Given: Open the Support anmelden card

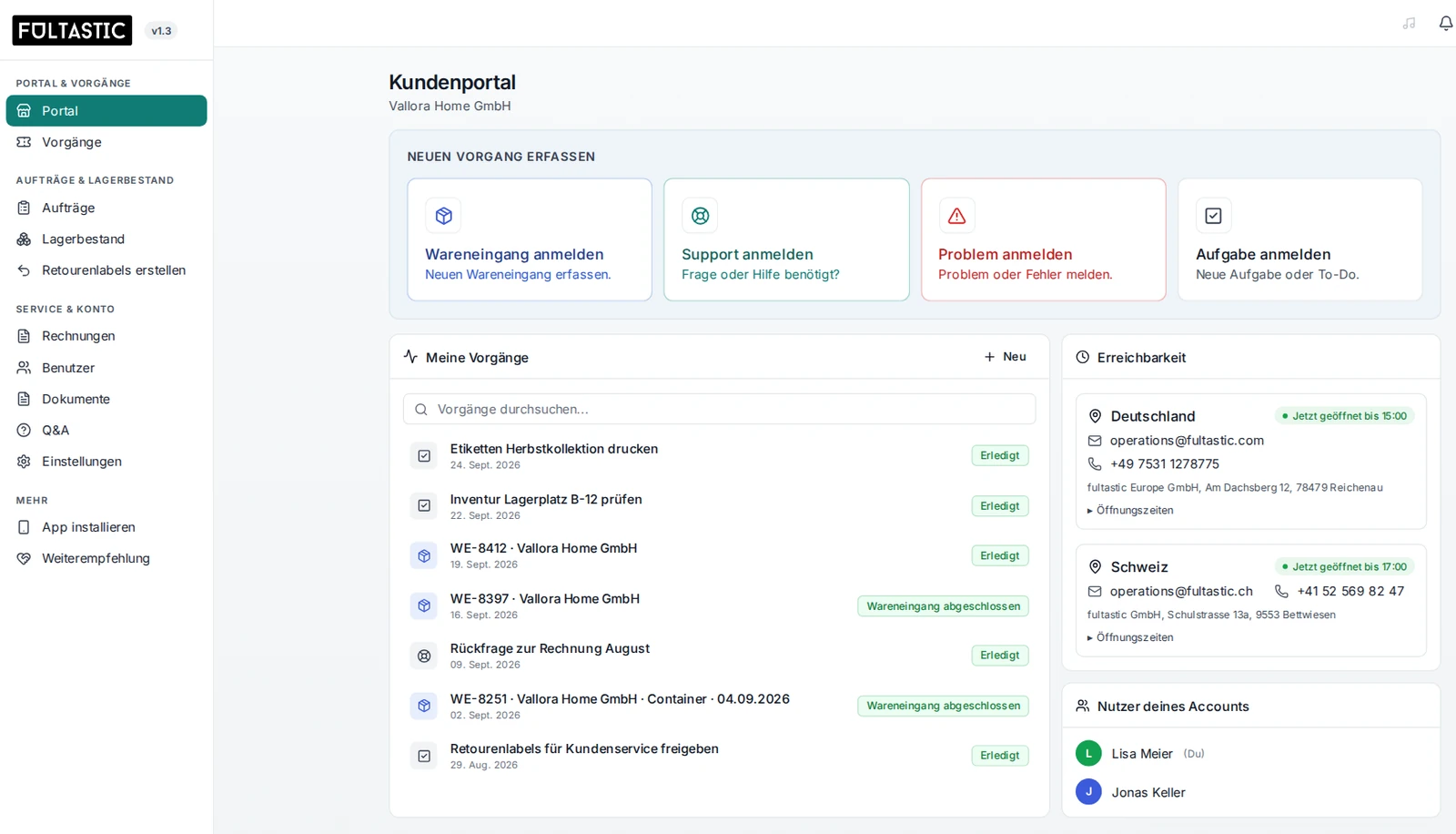Looking at the screenshot, I should click(786, 239).
